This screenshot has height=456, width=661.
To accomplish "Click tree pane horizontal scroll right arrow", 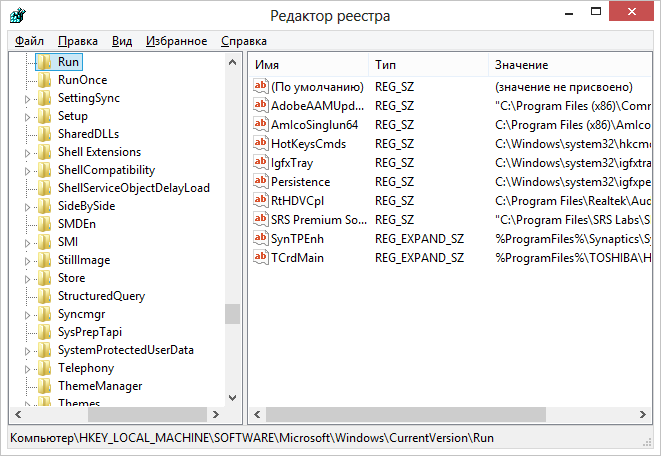I will 216,414.
